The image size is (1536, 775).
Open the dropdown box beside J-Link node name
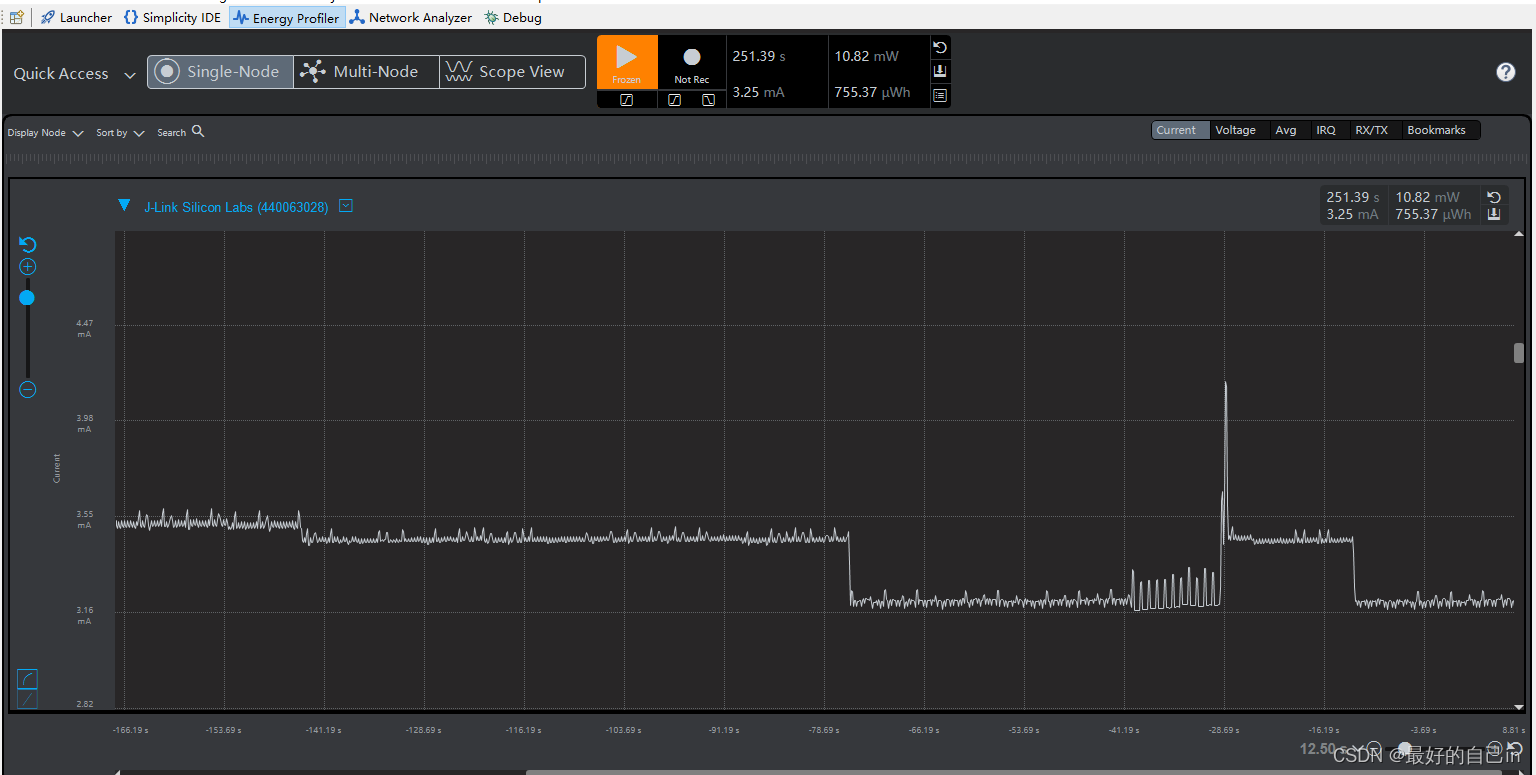[x=346, y=206]
